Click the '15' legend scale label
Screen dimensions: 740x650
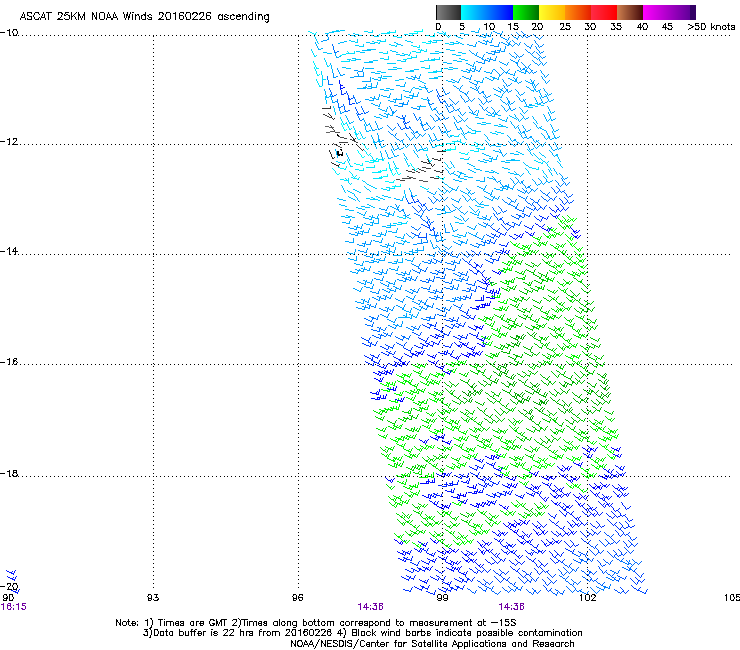(513, 26)
